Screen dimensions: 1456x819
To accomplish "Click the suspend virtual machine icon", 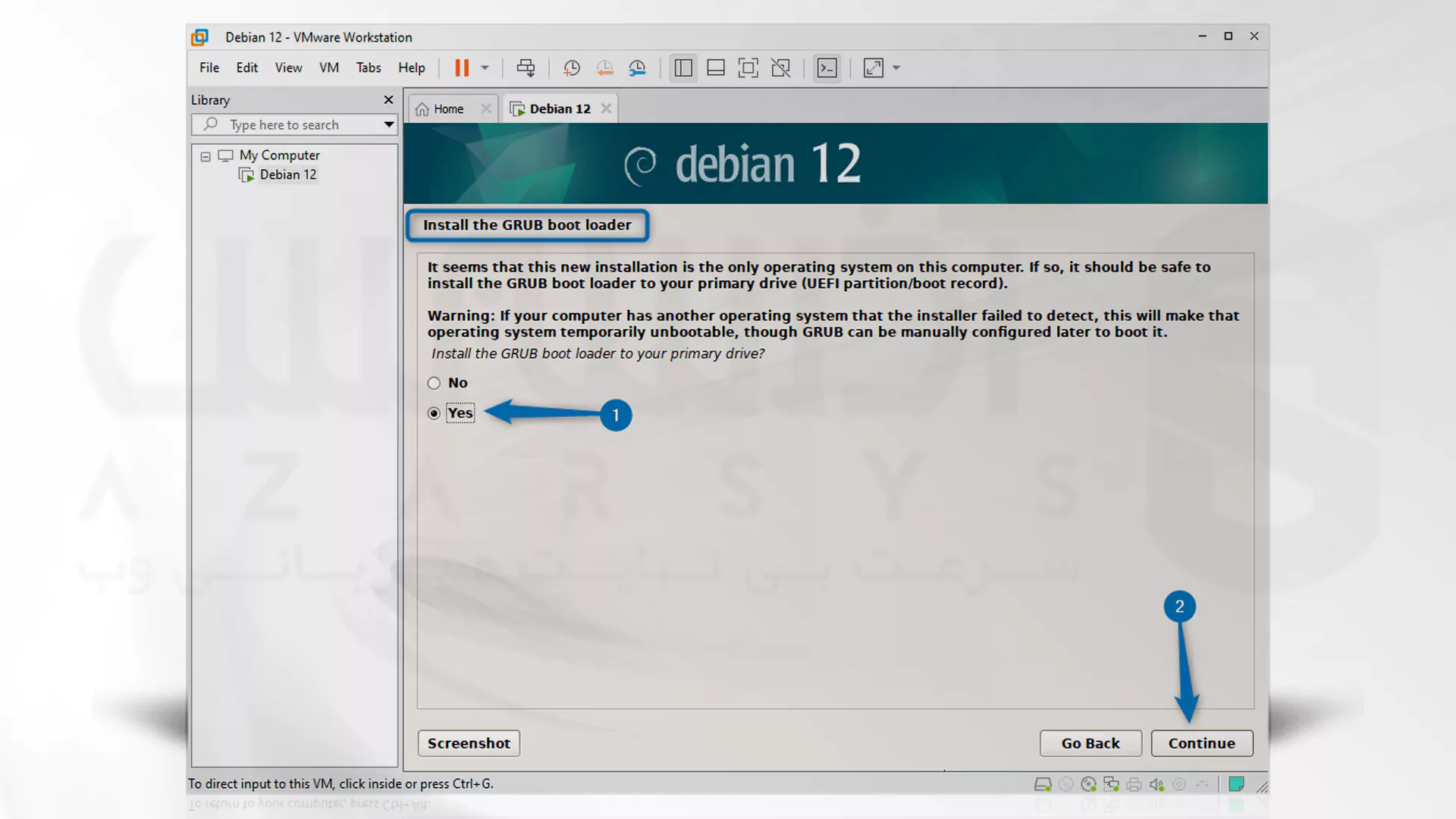I will 462,67.
